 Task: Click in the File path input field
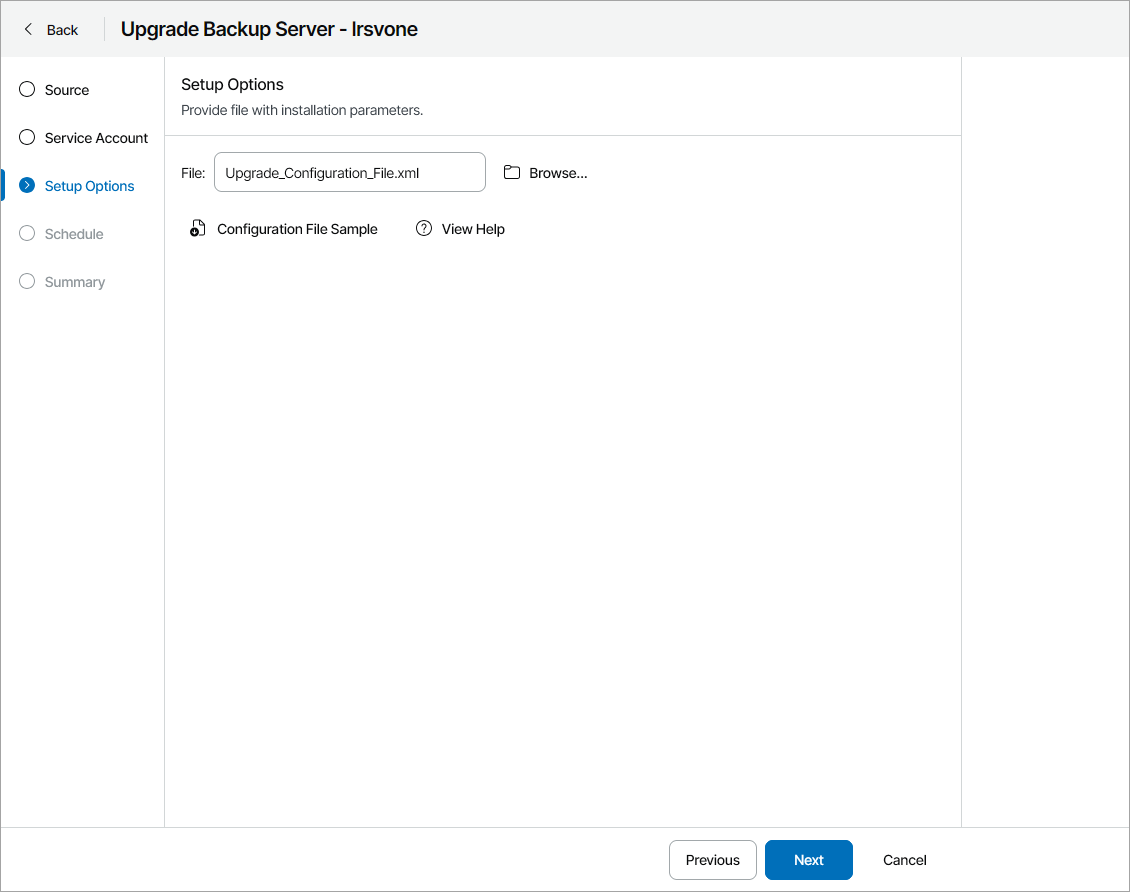(x=349, y=172)
